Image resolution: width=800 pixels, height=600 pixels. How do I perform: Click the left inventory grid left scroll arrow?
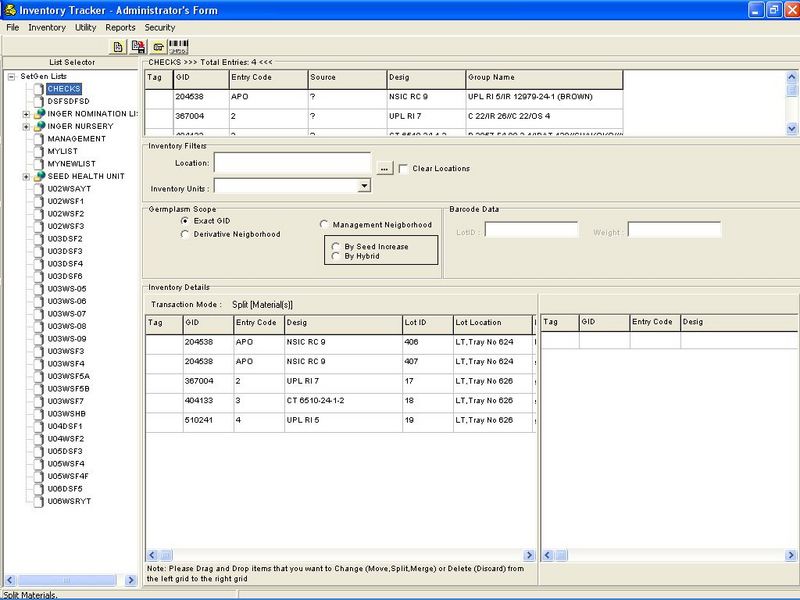152,555
